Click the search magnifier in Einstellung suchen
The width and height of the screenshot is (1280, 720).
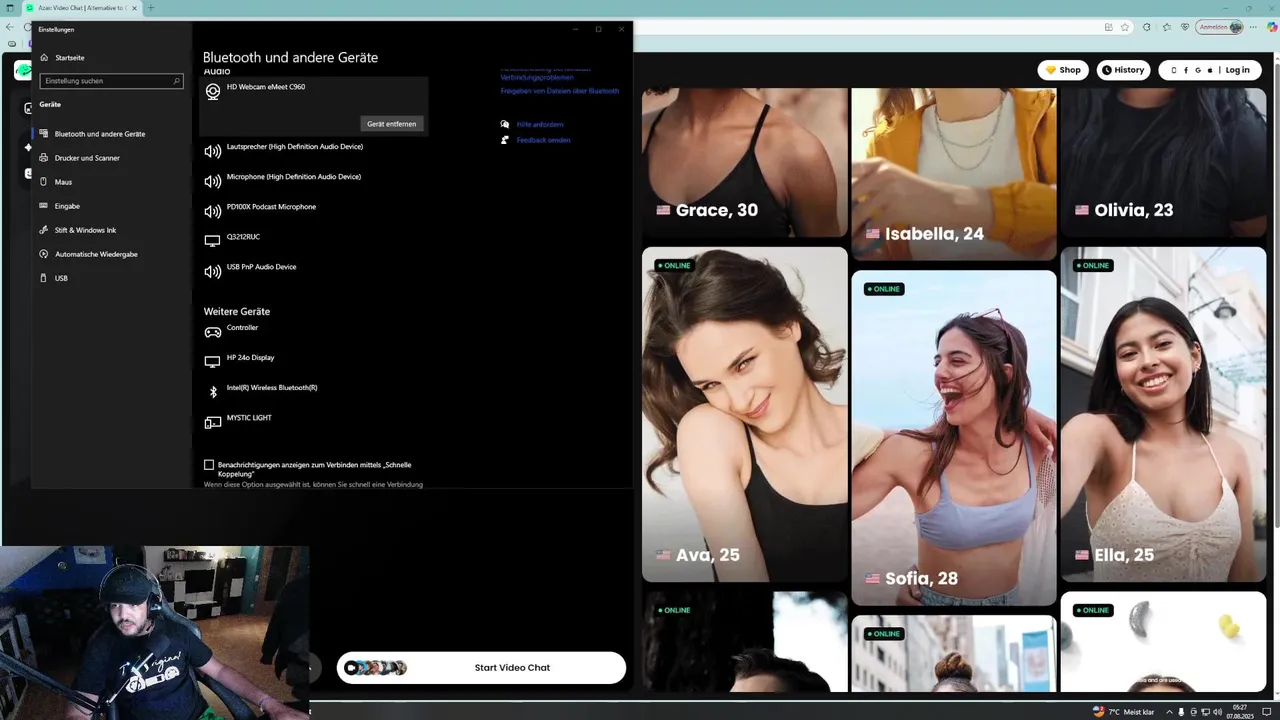click(x=177, y=81)
